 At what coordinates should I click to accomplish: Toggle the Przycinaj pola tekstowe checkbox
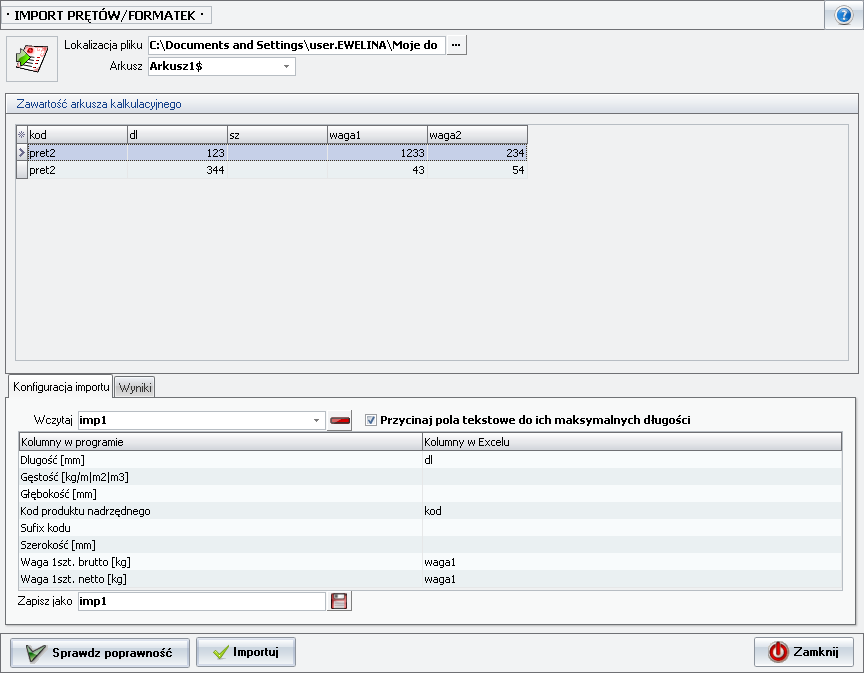(x=371, y=420)
